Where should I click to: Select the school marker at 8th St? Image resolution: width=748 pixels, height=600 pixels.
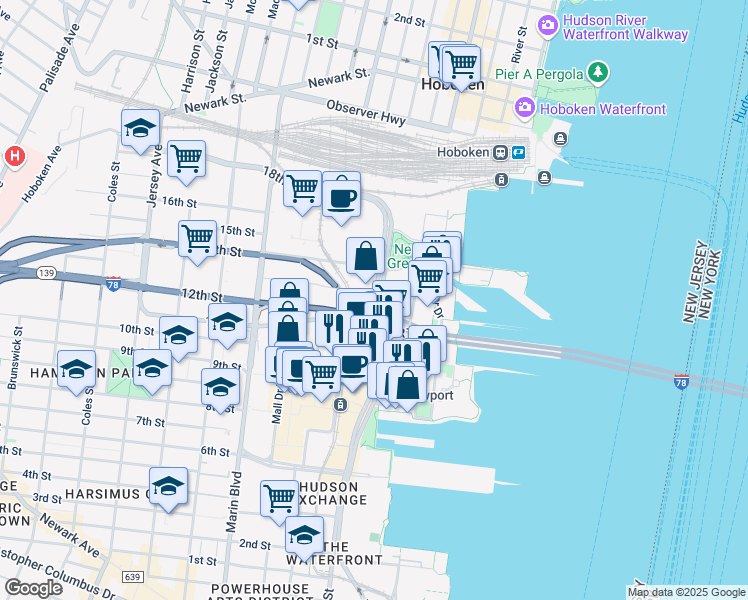[220, 390]
